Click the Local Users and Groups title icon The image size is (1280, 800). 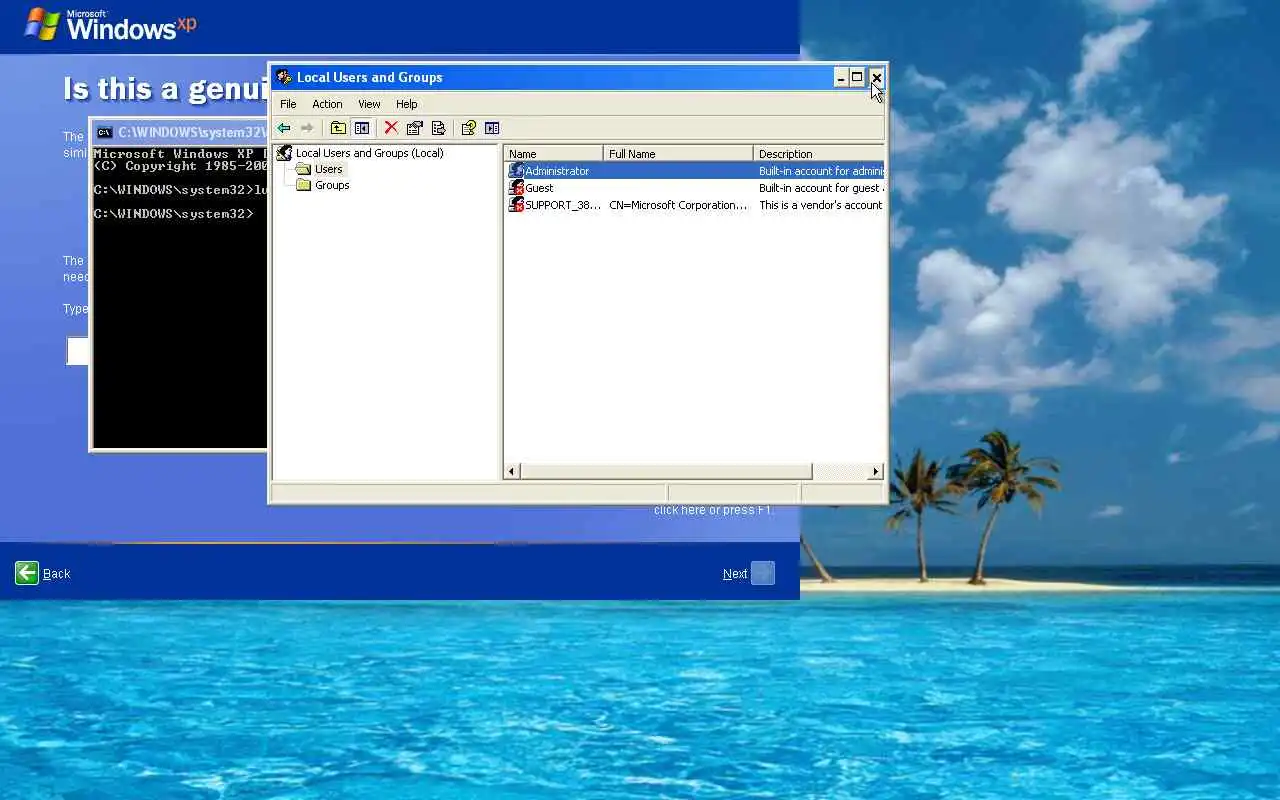(284, 77)
